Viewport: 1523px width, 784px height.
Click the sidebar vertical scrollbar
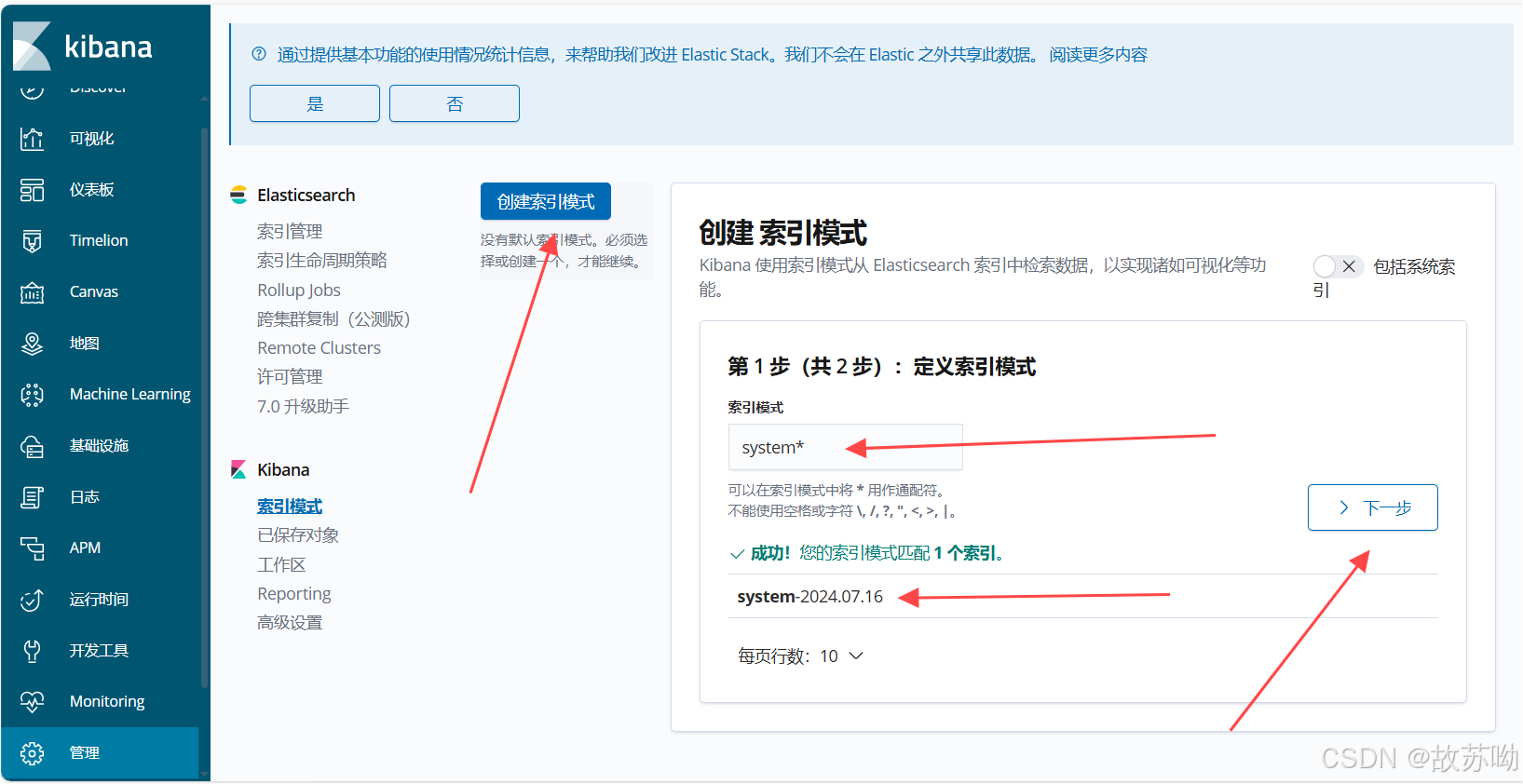click(204, 408)
